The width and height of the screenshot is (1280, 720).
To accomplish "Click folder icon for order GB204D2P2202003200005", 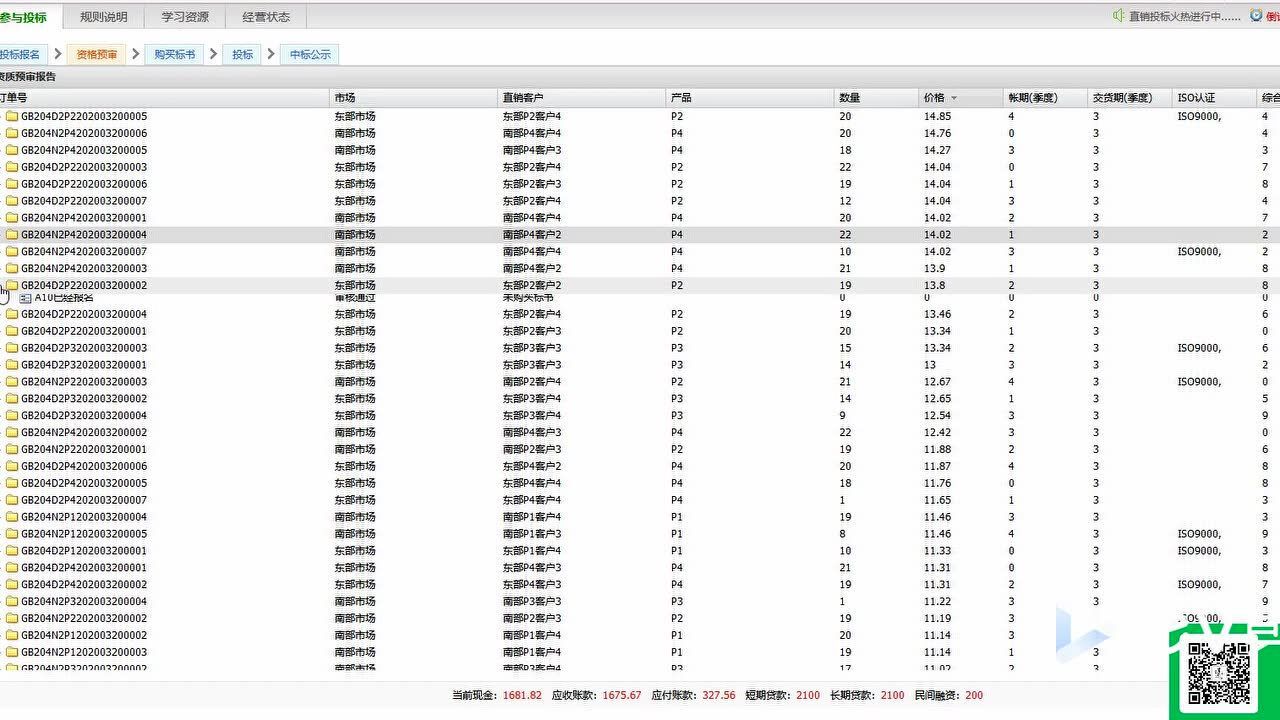I will click(x=12, y=117).
